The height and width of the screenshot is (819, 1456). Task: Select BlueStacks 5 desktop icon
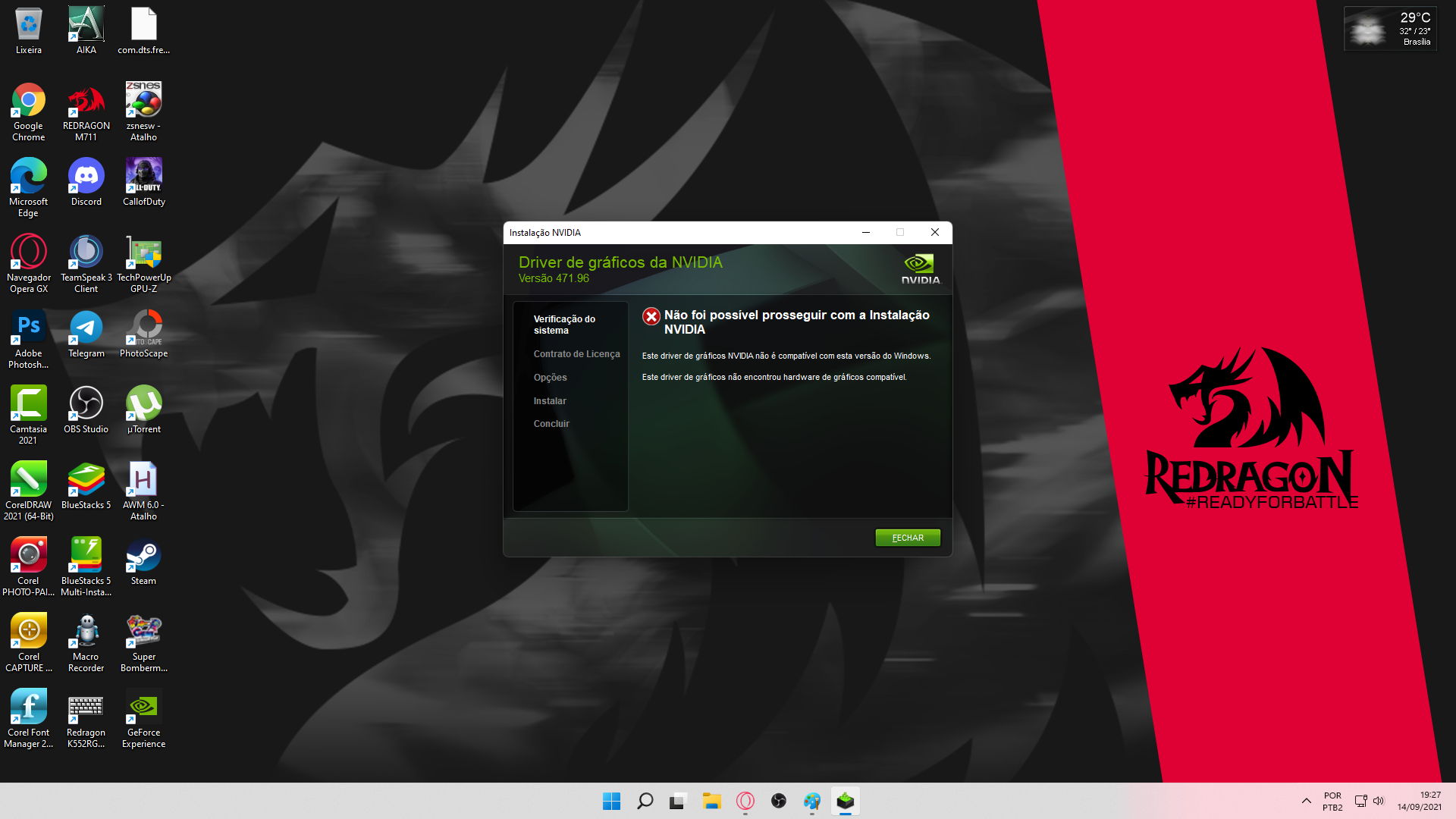coord(86,486)
